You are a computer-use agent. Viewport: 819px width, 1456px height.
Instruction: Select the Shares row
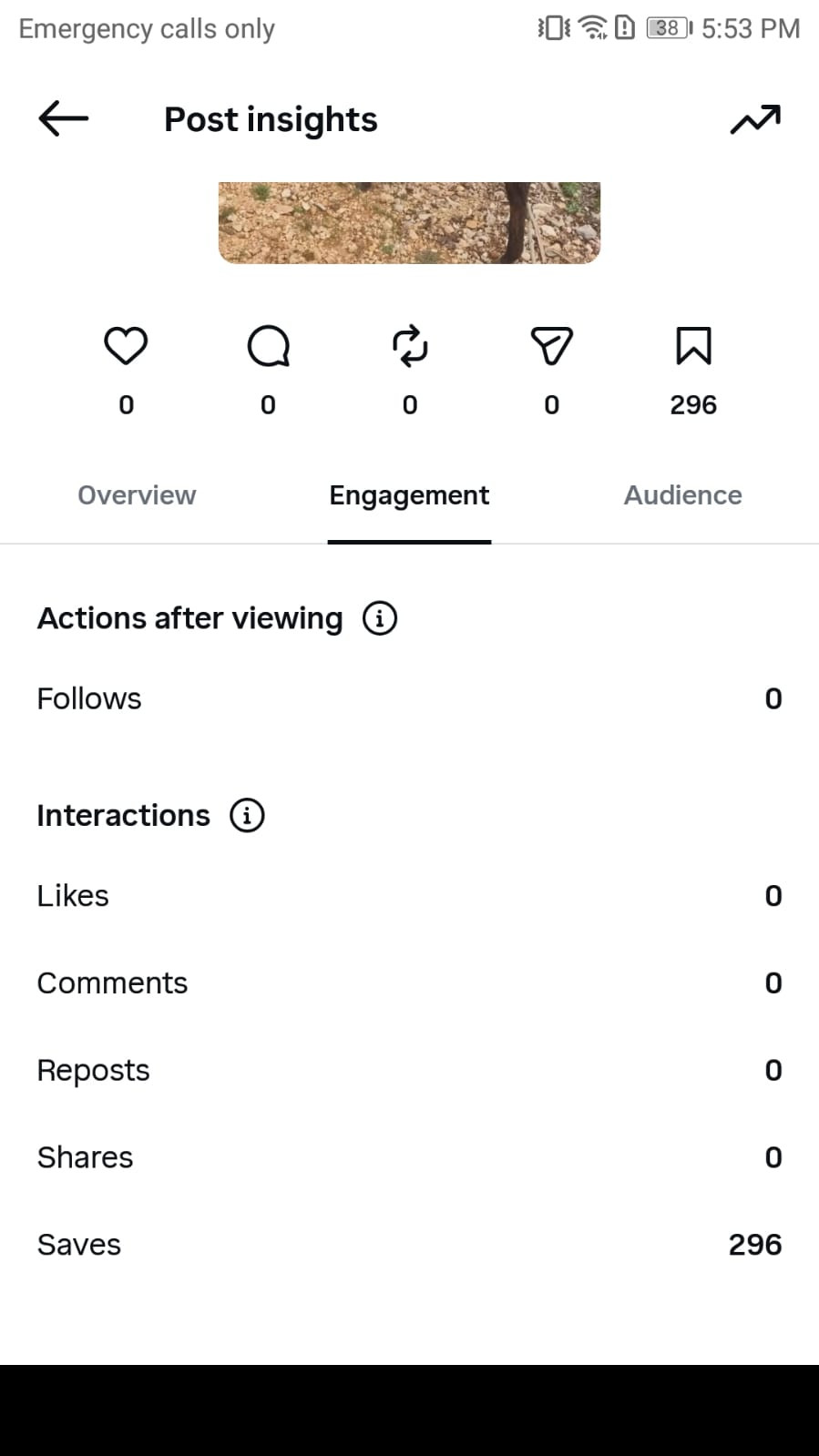pos(409,1157)
